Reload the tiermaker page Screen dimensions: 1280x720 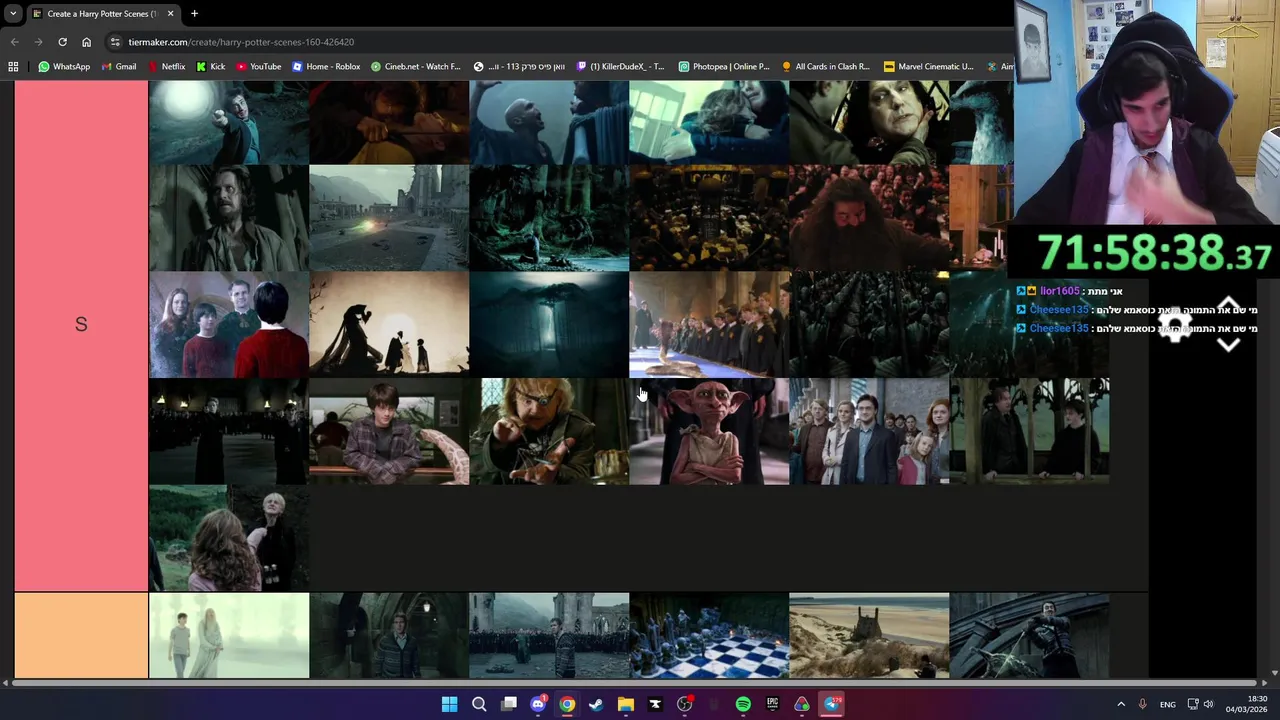tap(62, 42)
